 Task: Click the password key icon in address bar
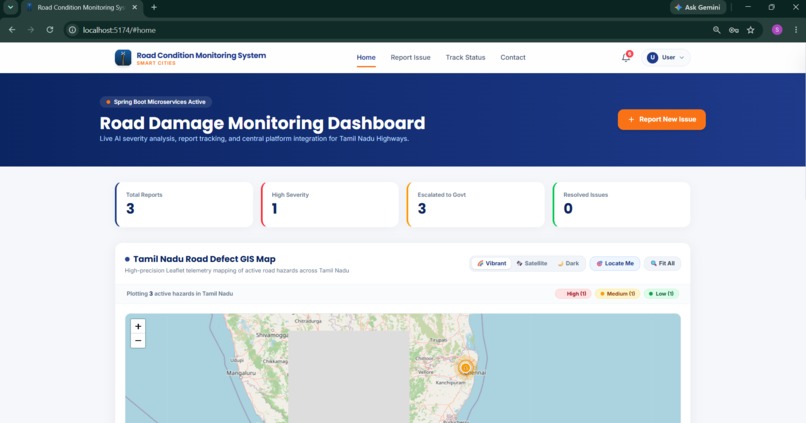pos(734,30)
